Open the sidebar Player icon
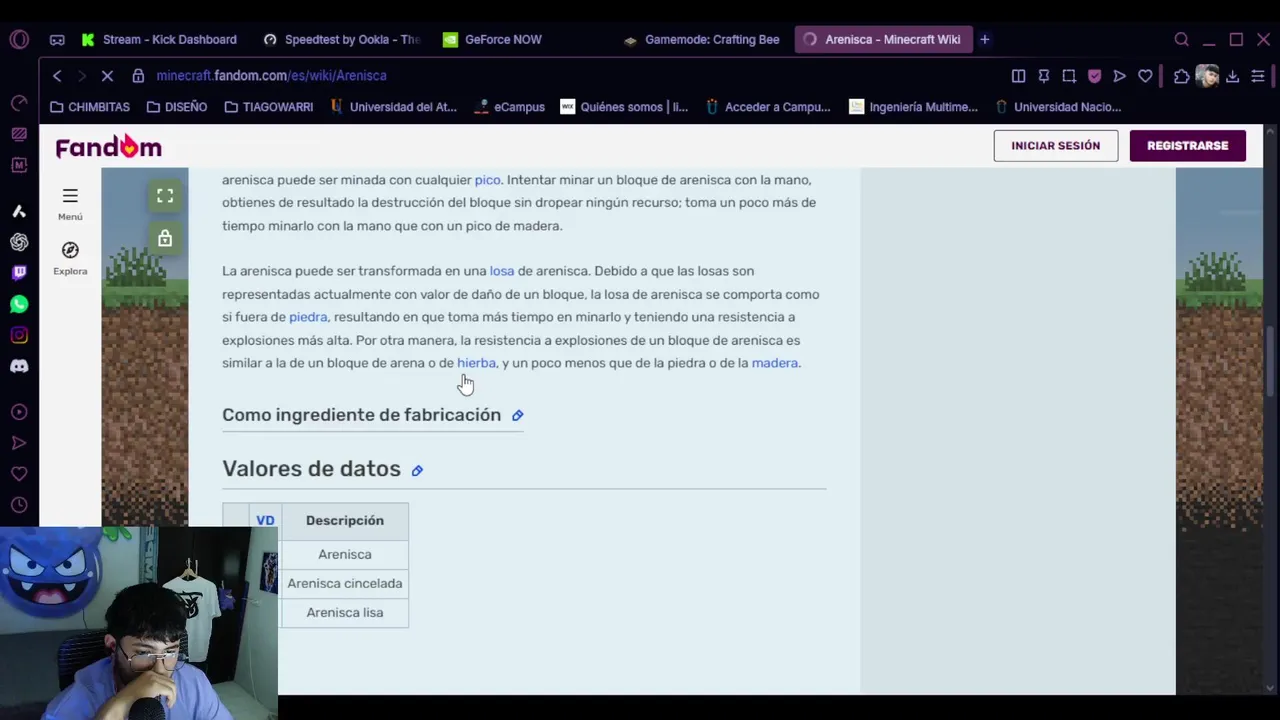 (x=19, y=412)
